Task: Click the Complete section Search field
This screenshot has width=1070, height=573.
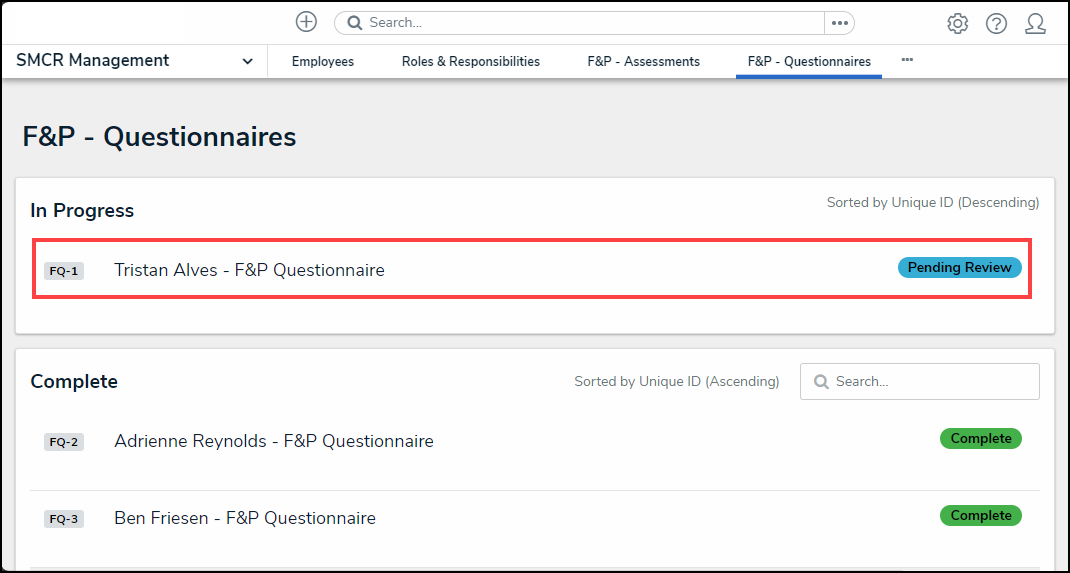Action: pos(930,382)
